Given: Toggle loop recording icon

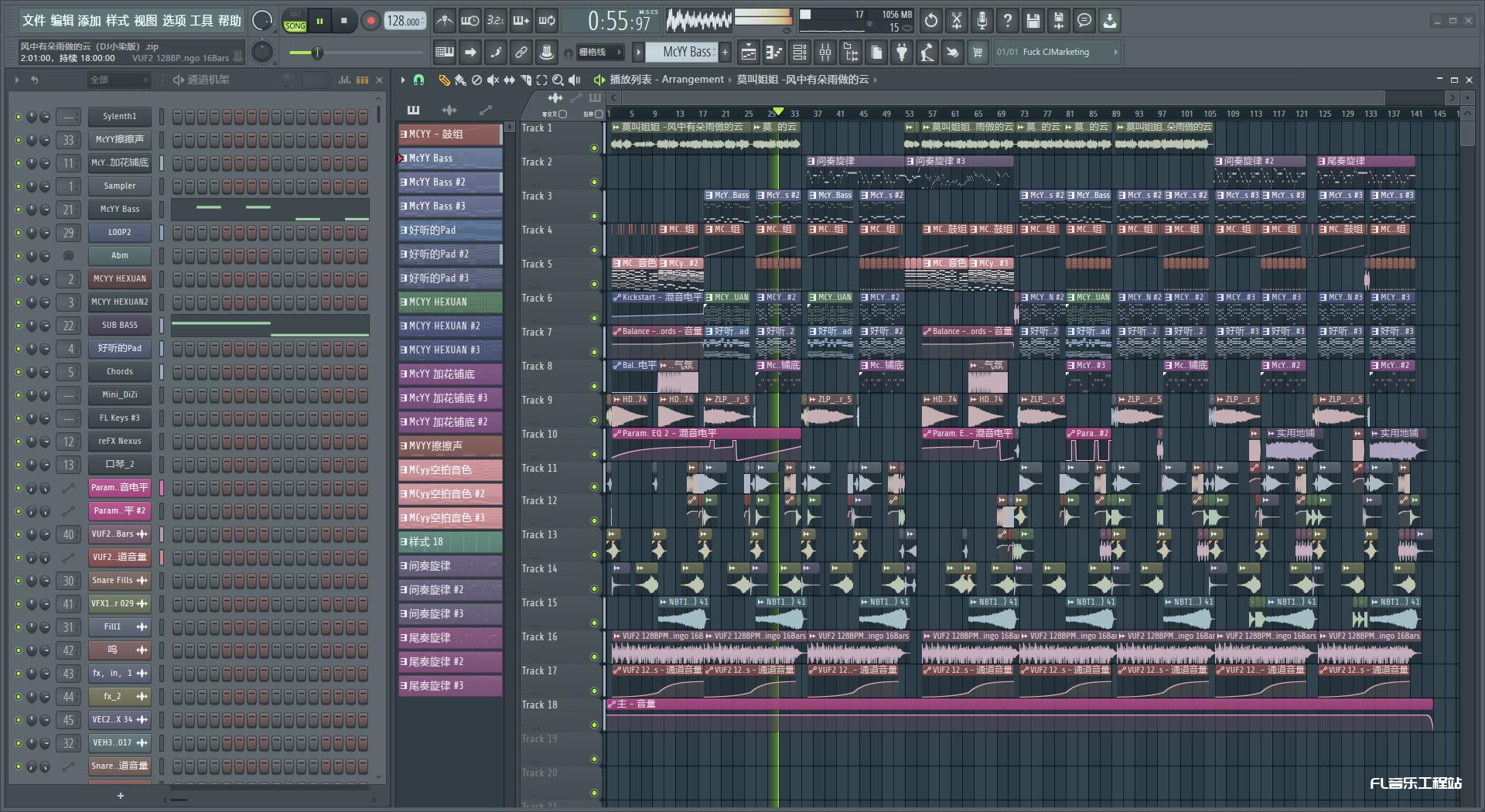Looking at the screenshot, I should (x=547, y=21).
